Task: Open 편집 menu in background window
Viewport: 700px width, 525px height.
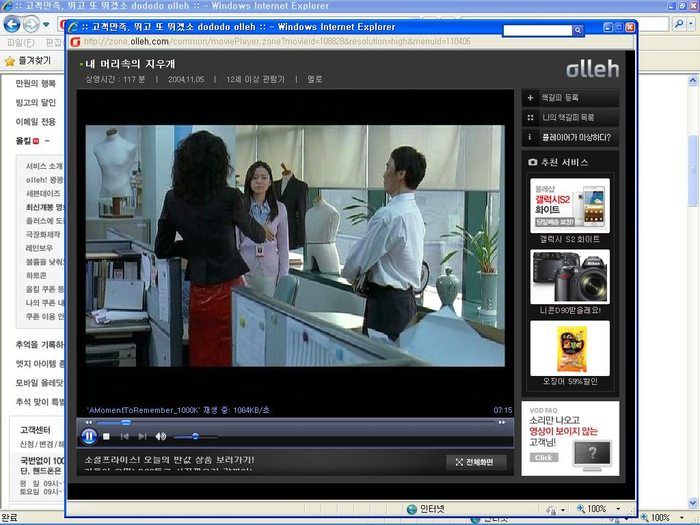Action: click(x=54, y=43)
